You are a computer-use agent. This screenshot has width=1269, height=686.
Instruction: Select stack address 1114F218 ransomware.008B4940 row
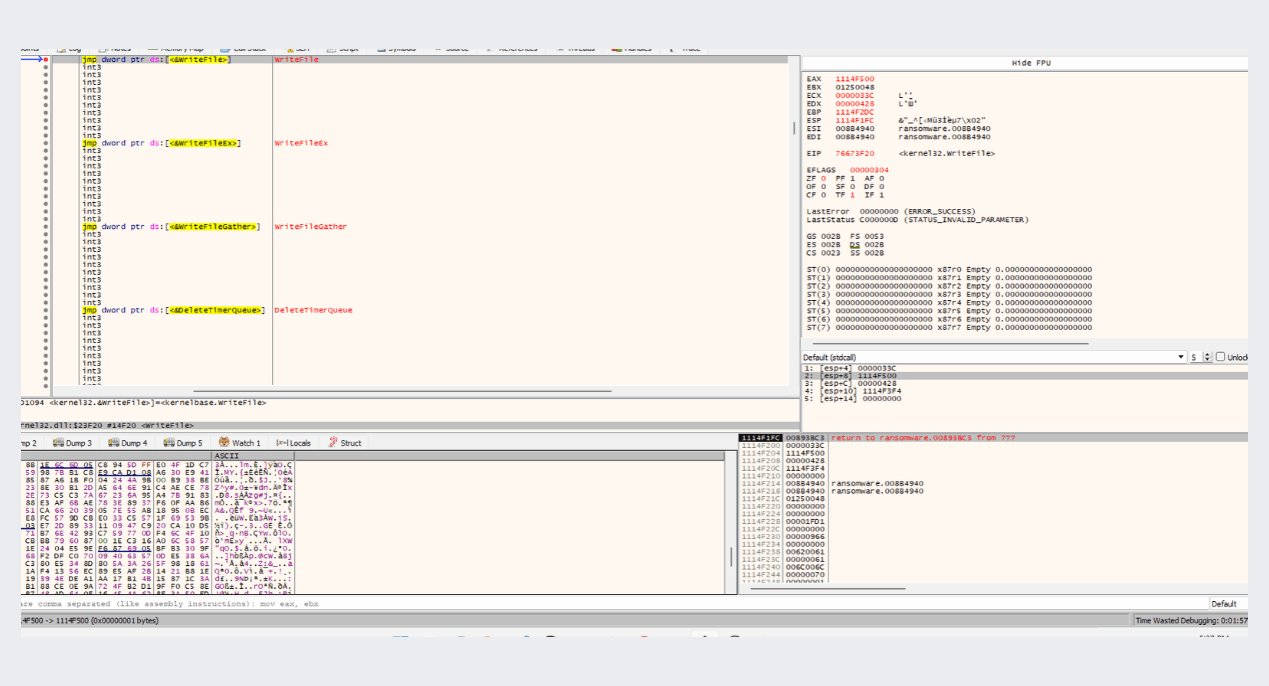993,491
